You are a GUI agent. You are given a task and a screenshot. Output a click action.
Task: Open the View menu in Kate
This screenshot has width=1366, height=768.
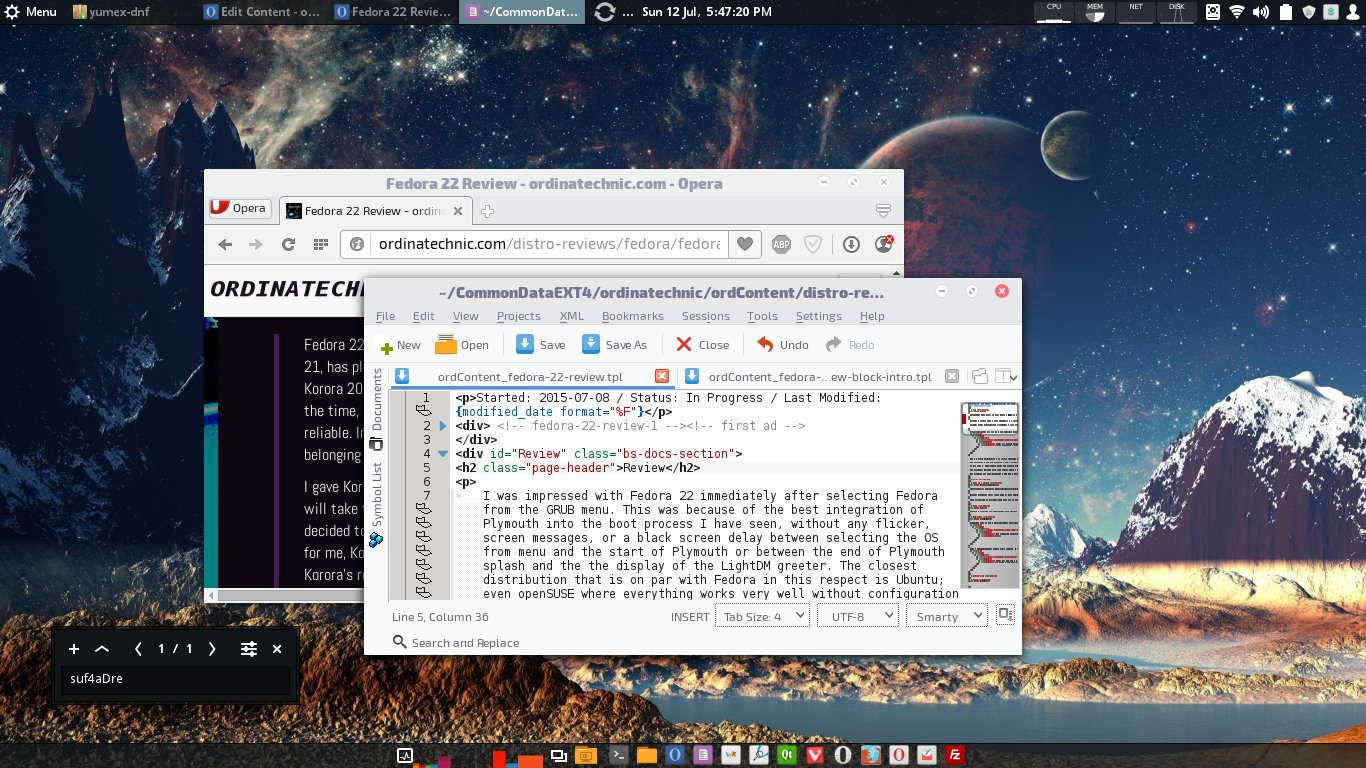(x=465, y=316)
